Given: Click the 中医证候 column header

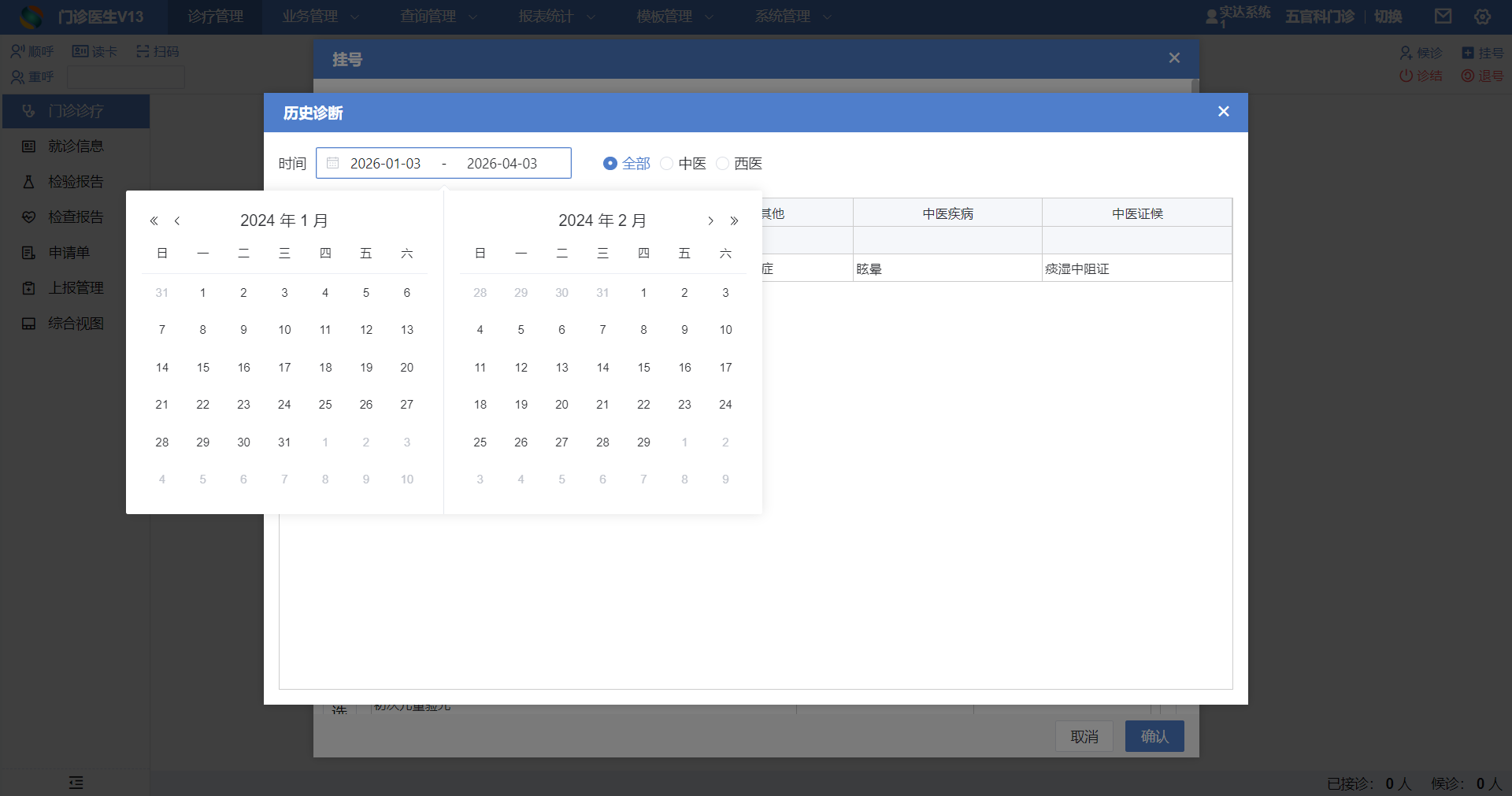Looking at the screenshot, I should 1137,213.
